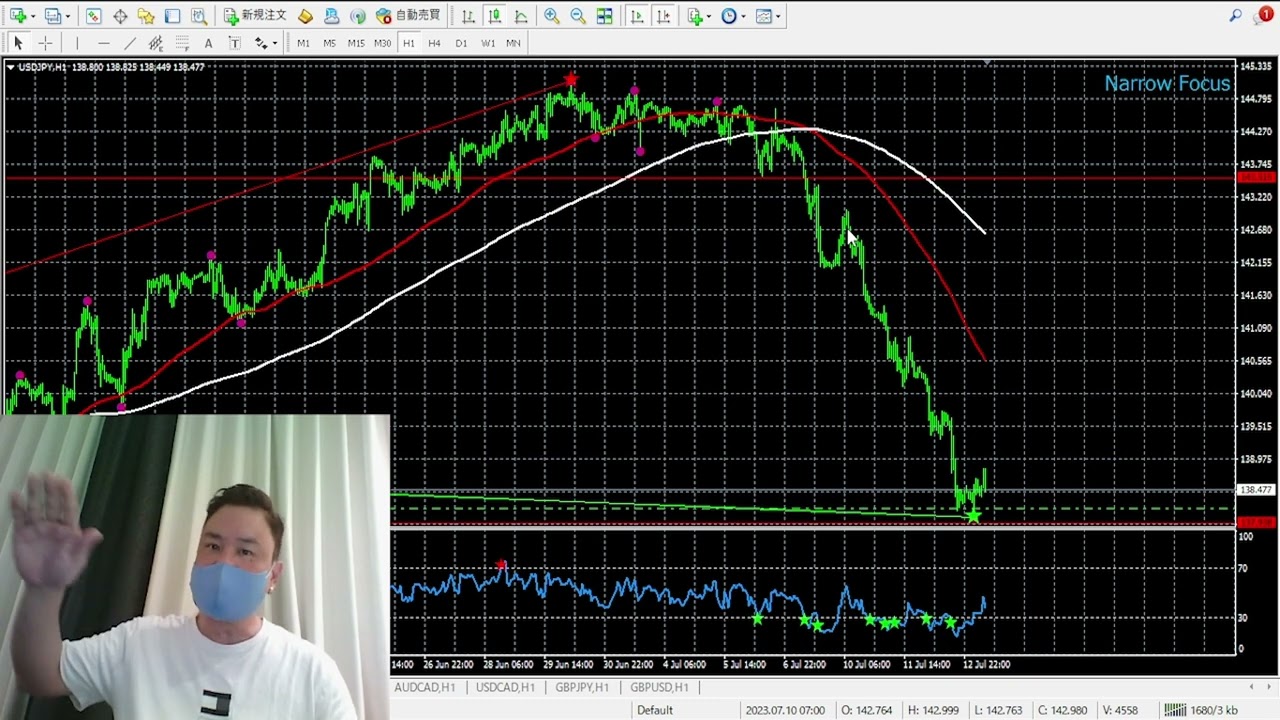
Task: Open the AUDCAD,H1 chart tab
Action: pyautogui.click(x=424, y=687)
